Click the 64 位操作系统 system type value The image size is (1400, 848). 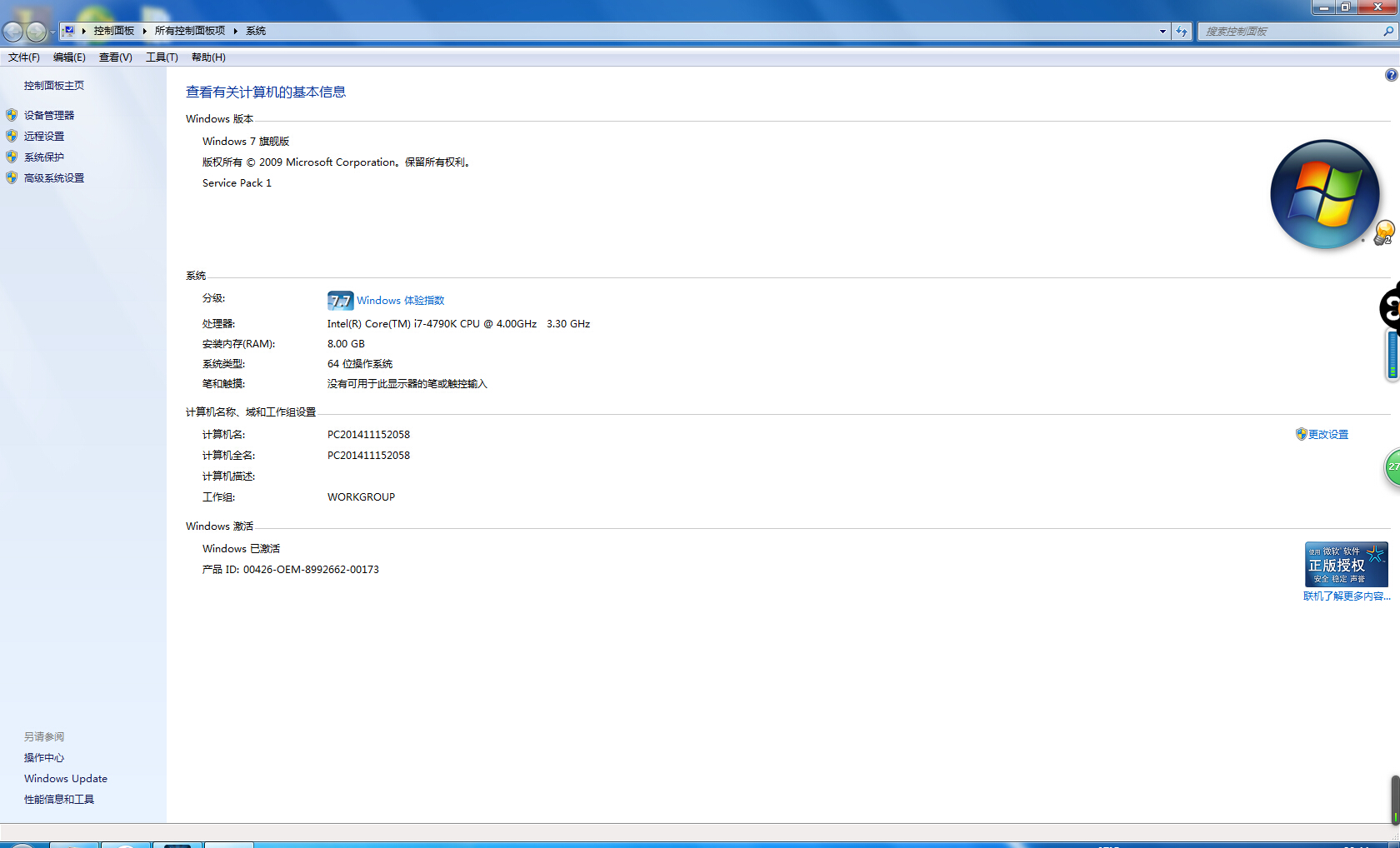click(x=360, y=364)
